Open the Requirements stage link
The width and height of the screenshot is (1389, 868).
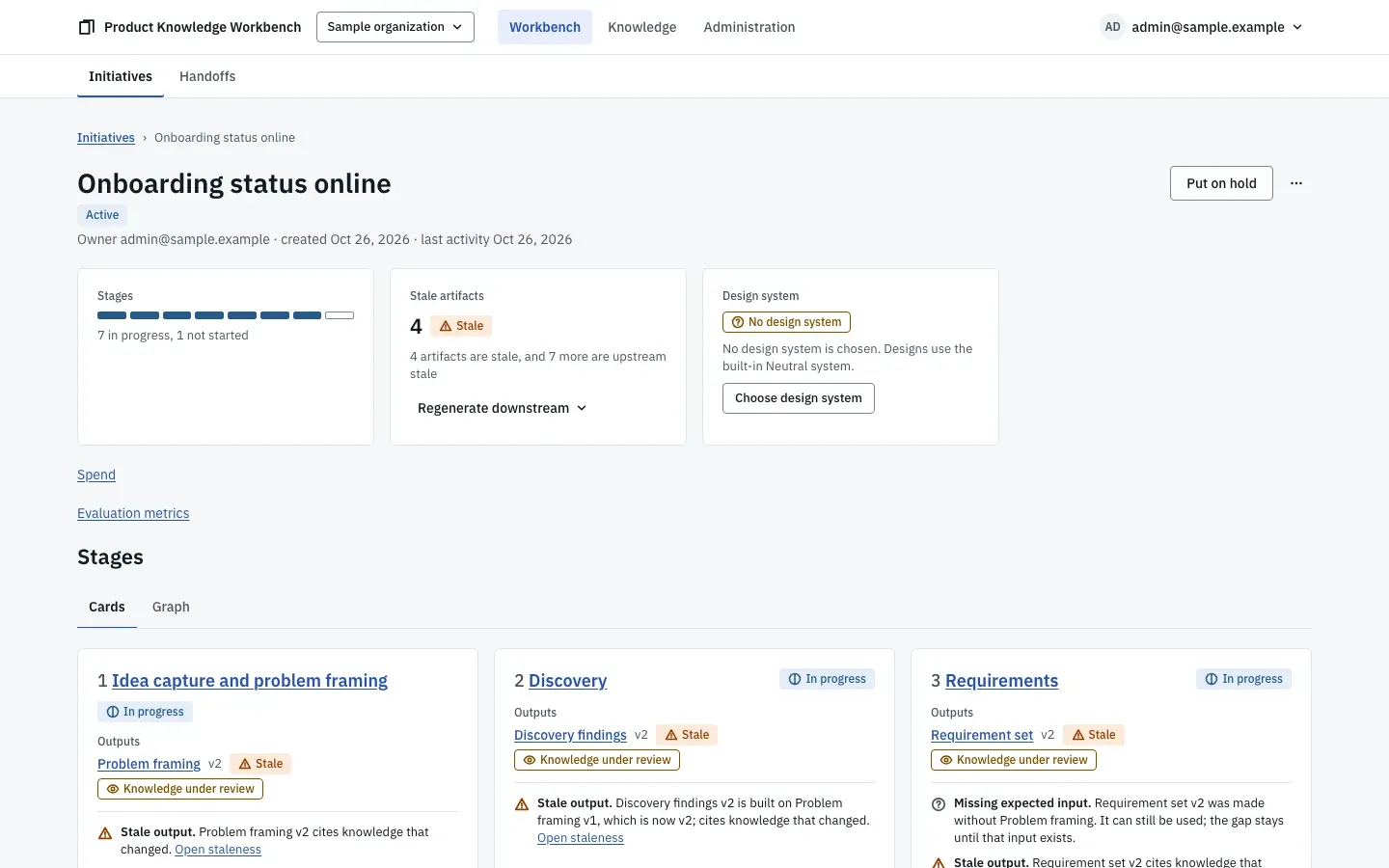pyautogui.click(x=1001, y=681)
